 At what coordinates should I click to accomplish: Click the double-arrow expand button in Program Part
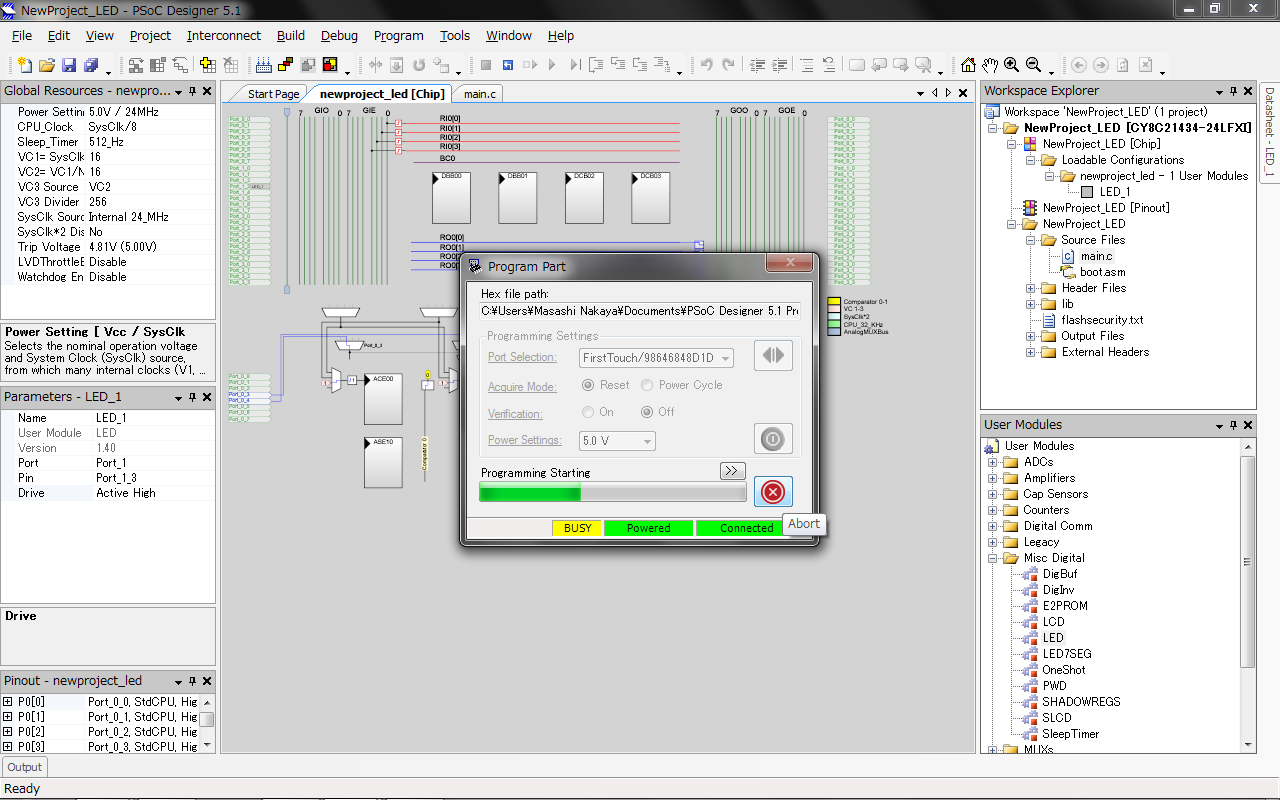coord(732,470)
